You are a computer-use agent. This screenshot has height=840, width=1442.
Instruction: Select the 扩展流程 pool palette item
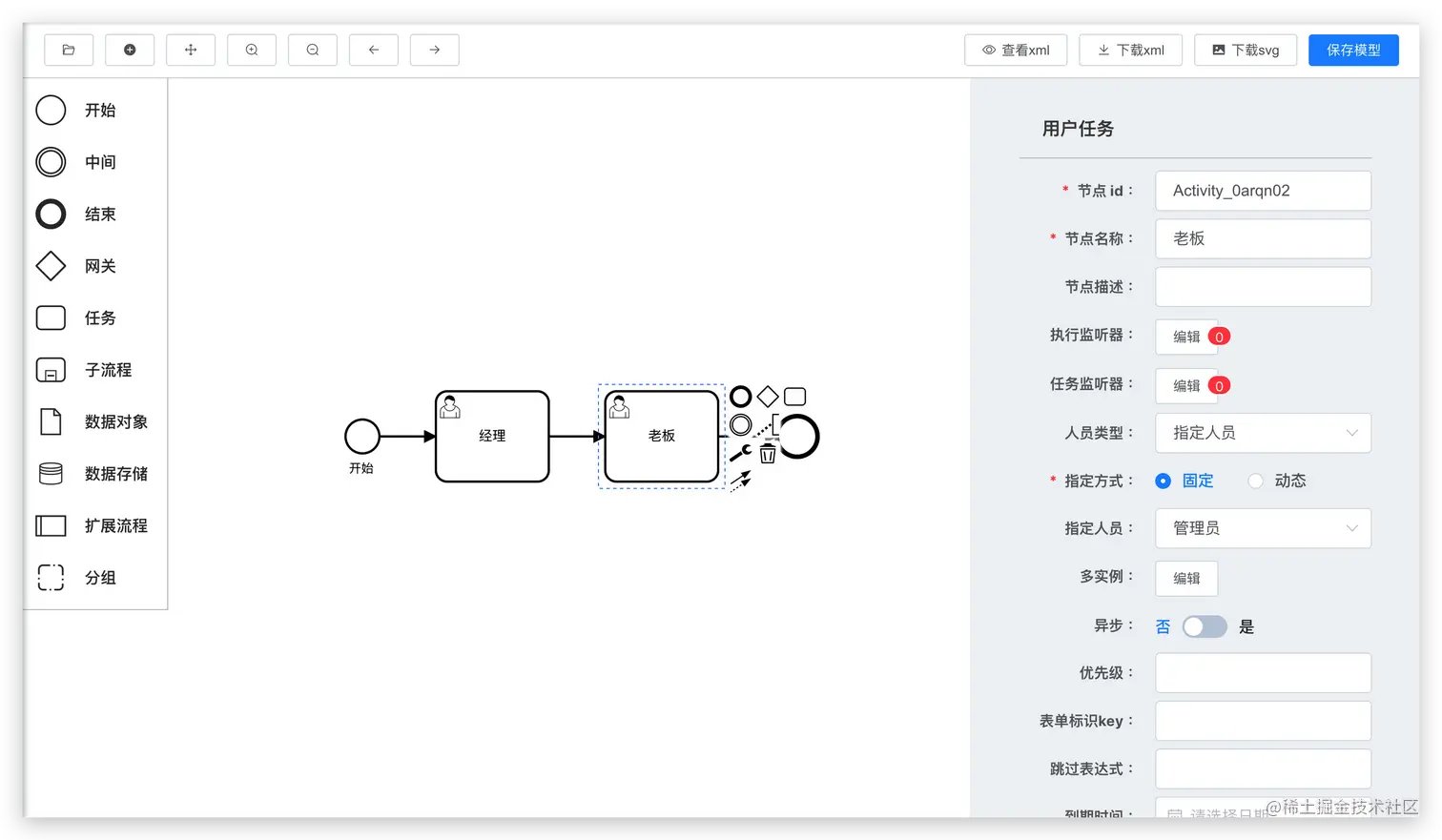tap(93, 526)
